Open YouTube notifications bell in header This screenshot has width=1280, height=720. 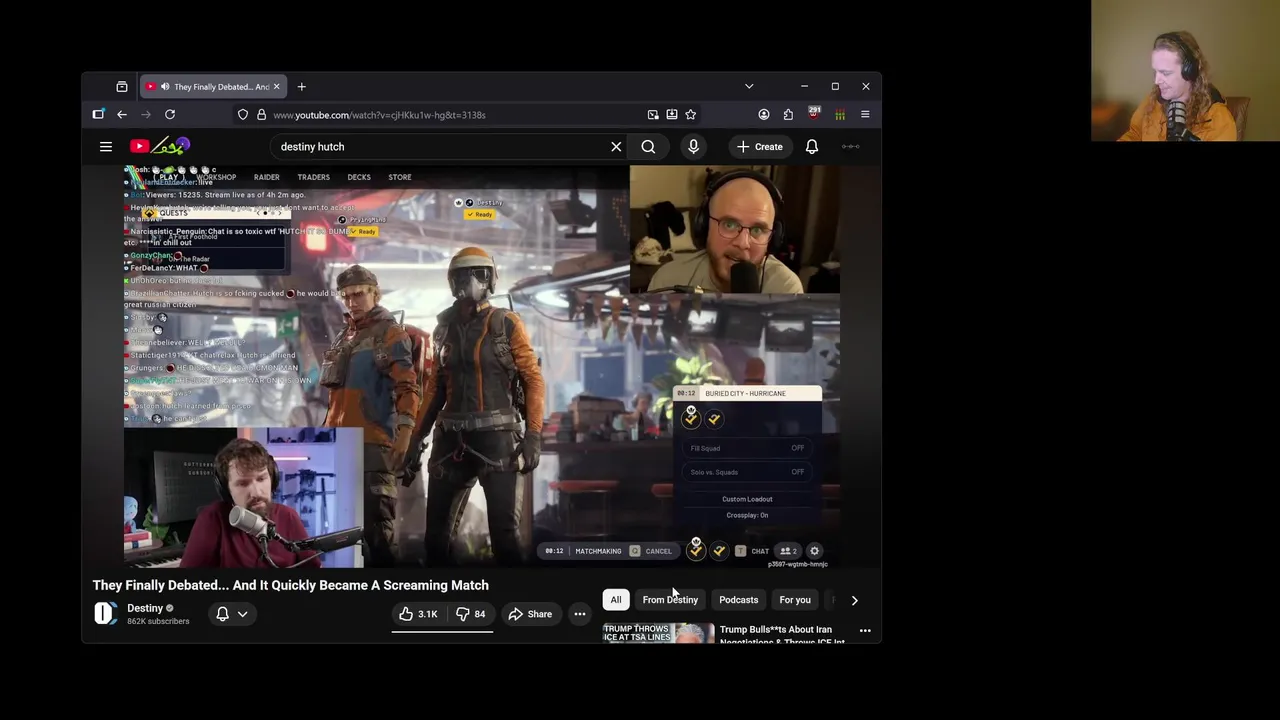[812, 147]
